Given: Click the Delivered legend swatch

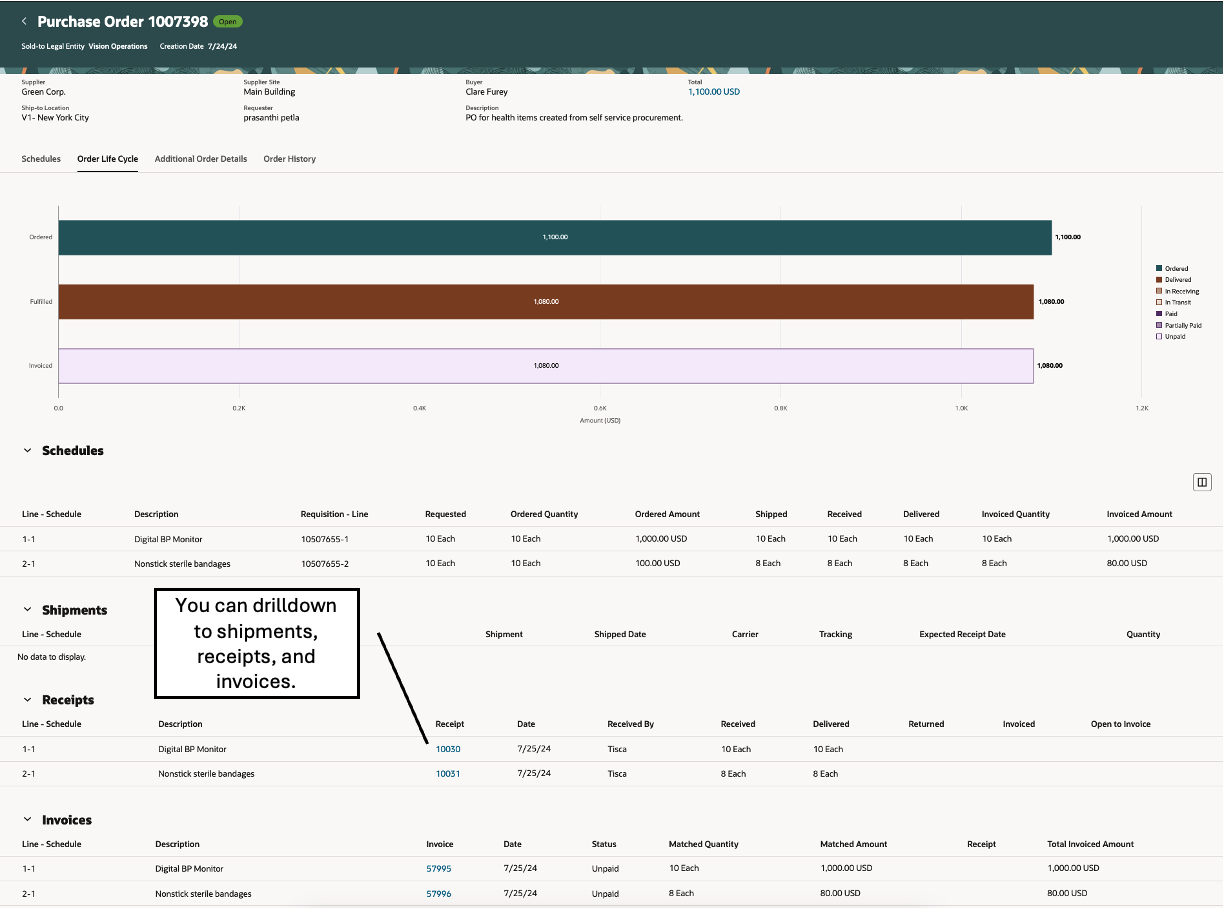Looking at the screenshot, I should (x=1159, y=280).
